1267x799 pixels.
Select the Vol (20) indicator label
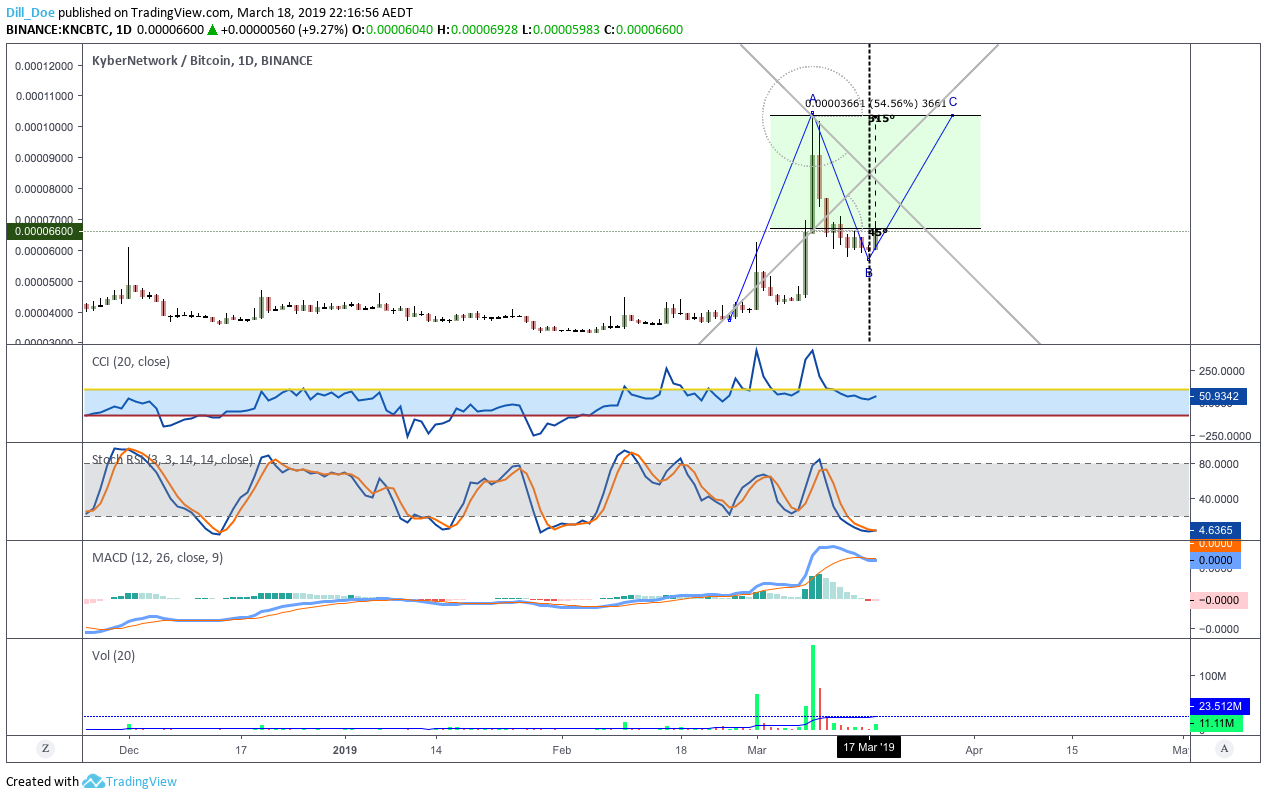point(113,655)
